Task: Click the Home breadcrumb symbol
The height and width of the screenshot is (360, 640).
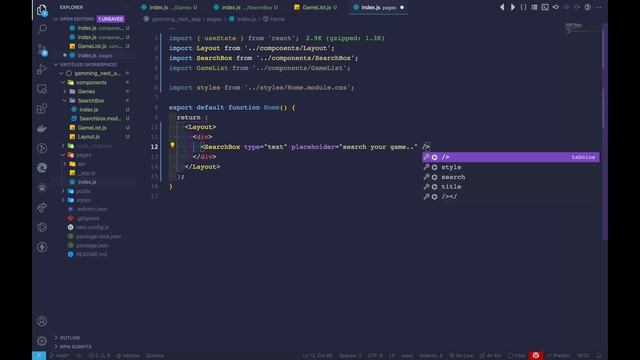Action: 274,19
